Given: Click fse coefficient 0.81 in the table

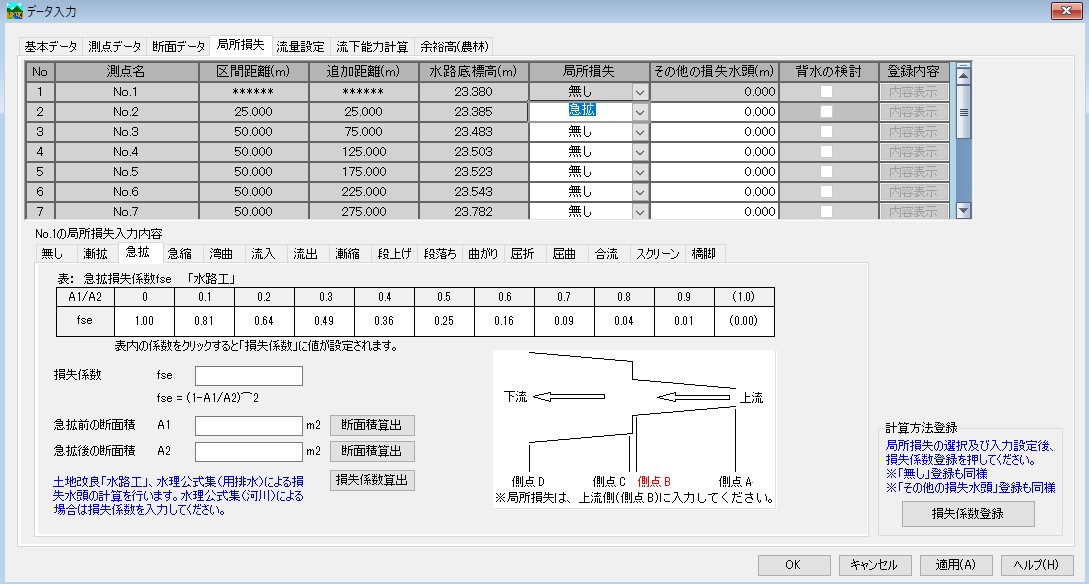Looking at the screenshot, I should pyautogui.click(x=204, y=321).
